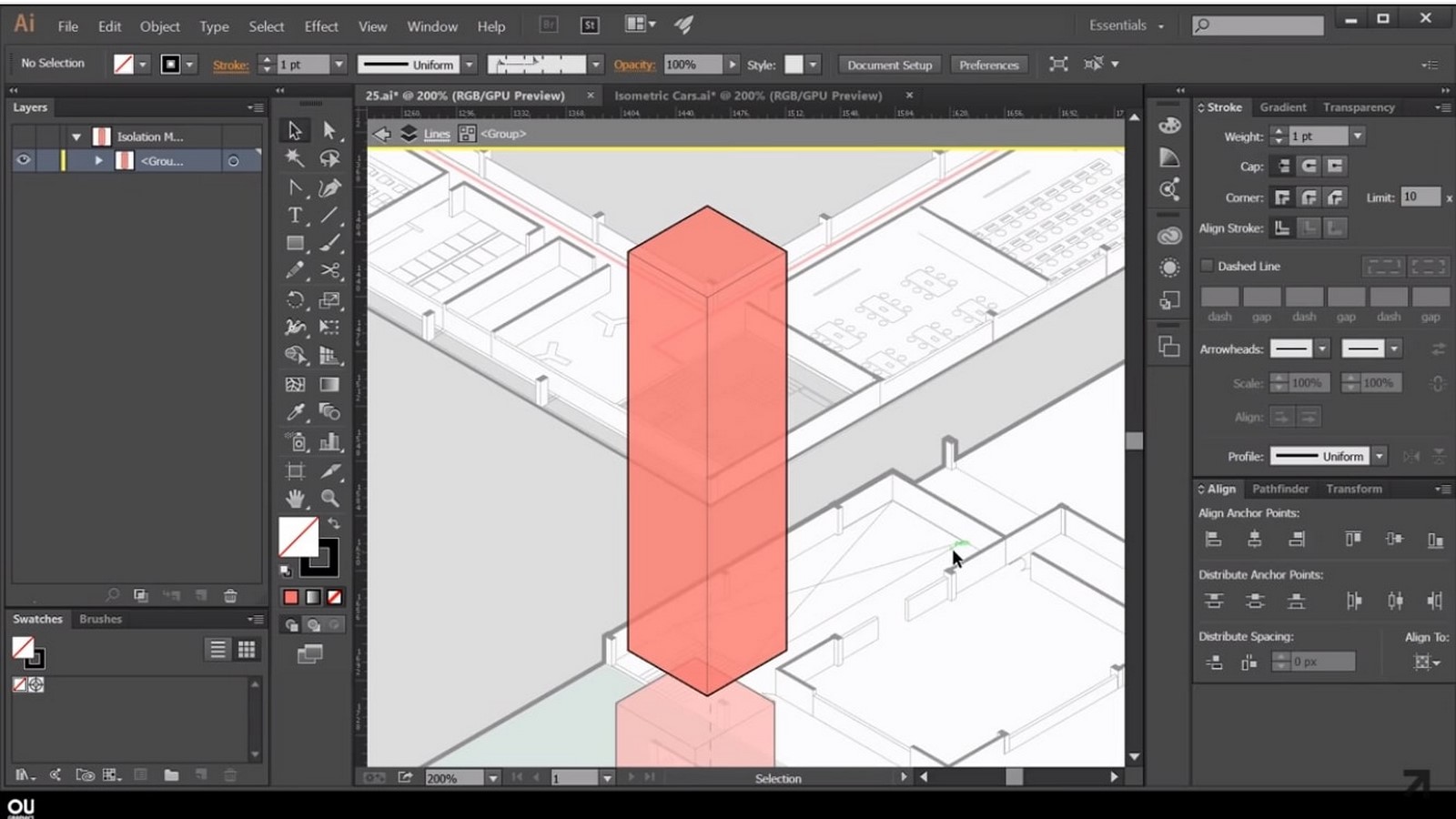Toggle visibility eye of Group layer

(24, 160)
